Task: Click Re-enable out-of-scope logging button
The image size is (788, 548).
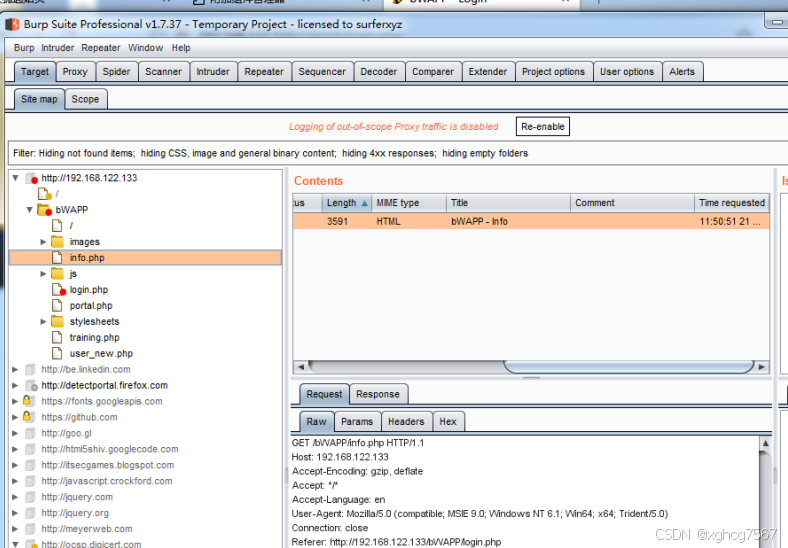Action: [x=543, y=127]
